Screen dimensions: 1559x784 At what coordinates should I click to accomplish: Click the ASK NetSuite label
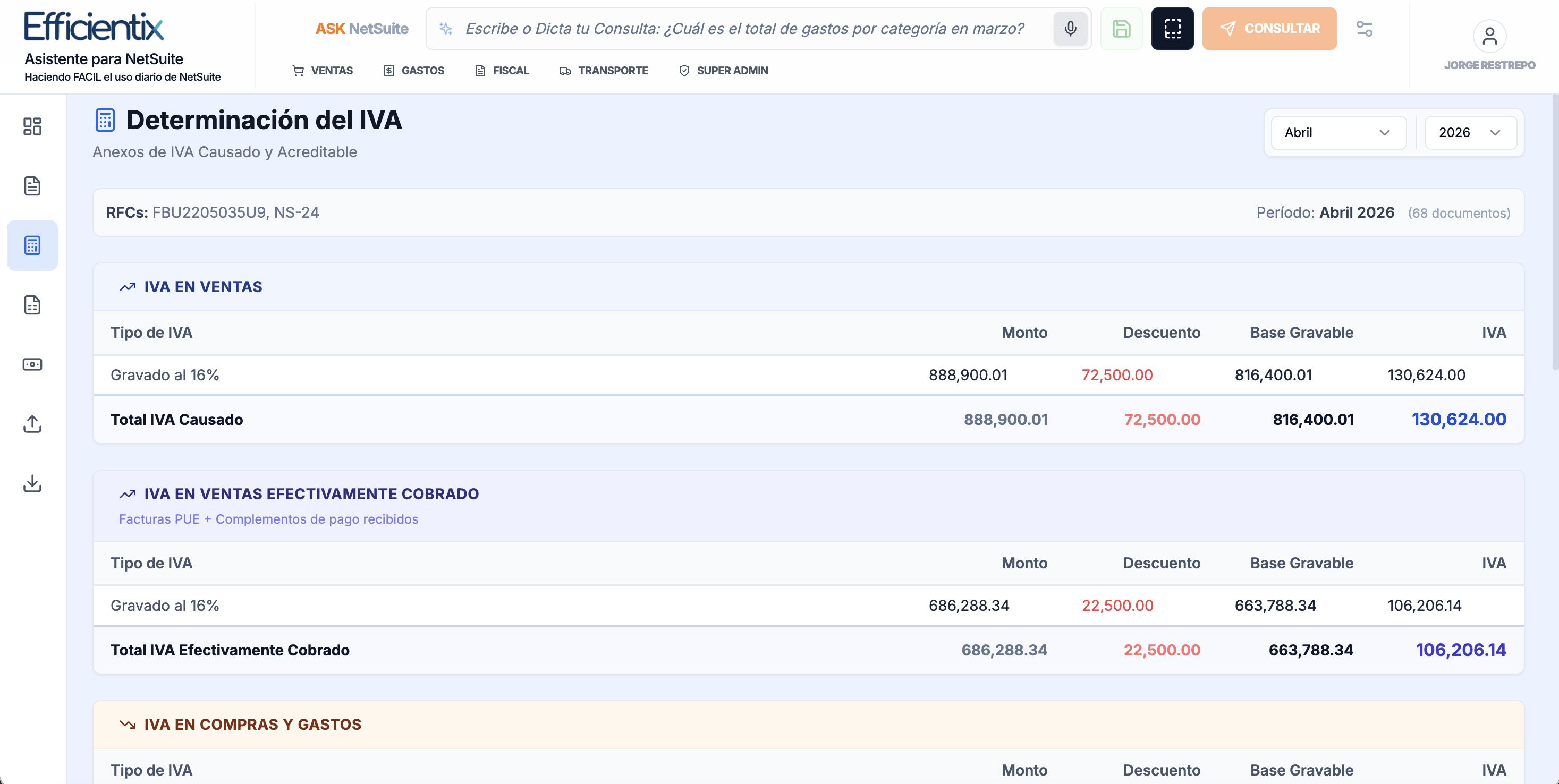[362, 29]
